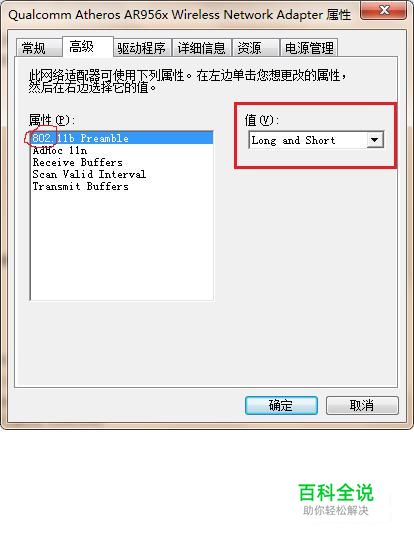Confirm with the 确定 button

pyautogui.click(x=281, y=405)
